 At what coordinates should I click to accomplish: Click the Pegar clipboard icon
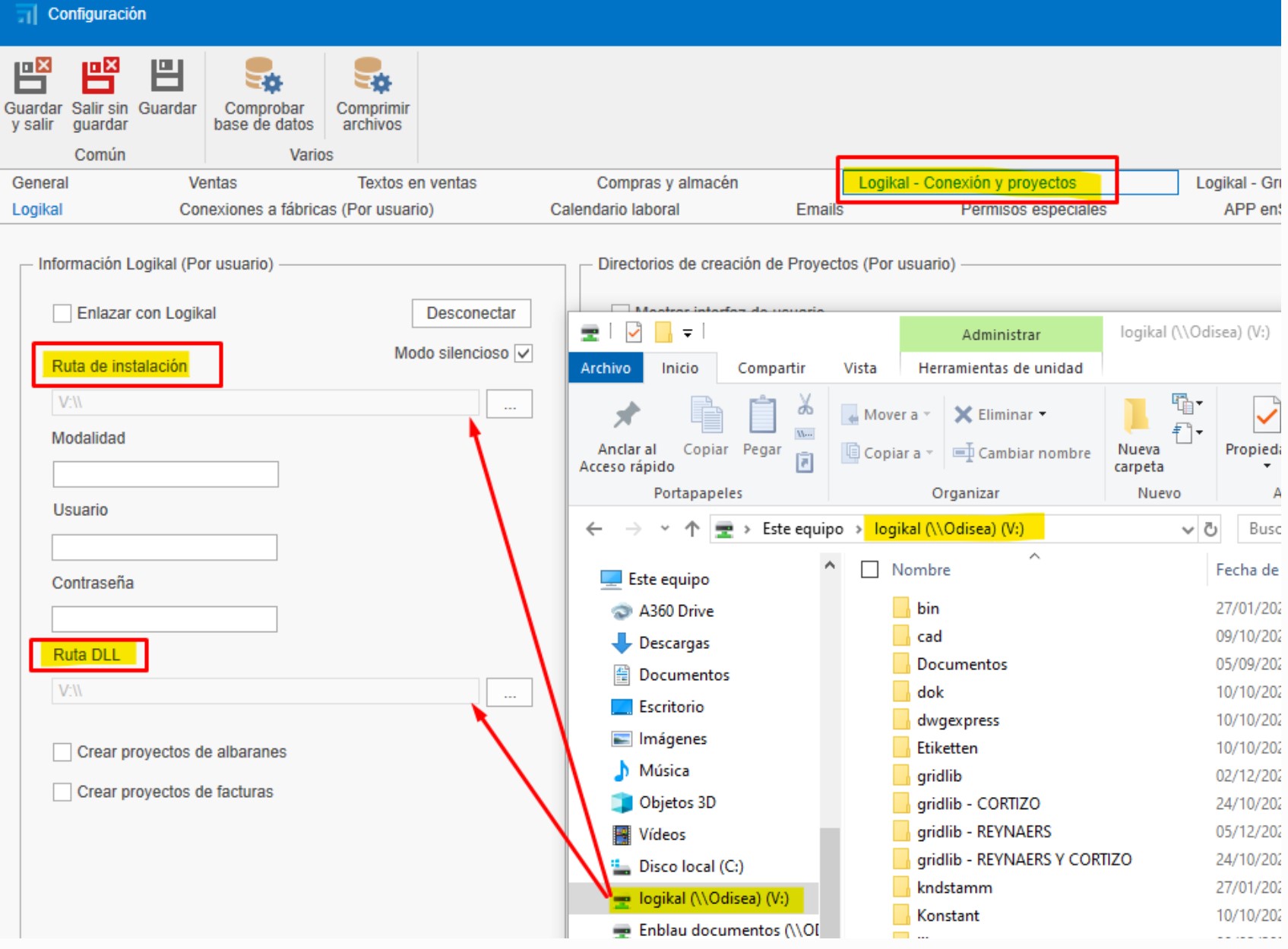(762, 416)
